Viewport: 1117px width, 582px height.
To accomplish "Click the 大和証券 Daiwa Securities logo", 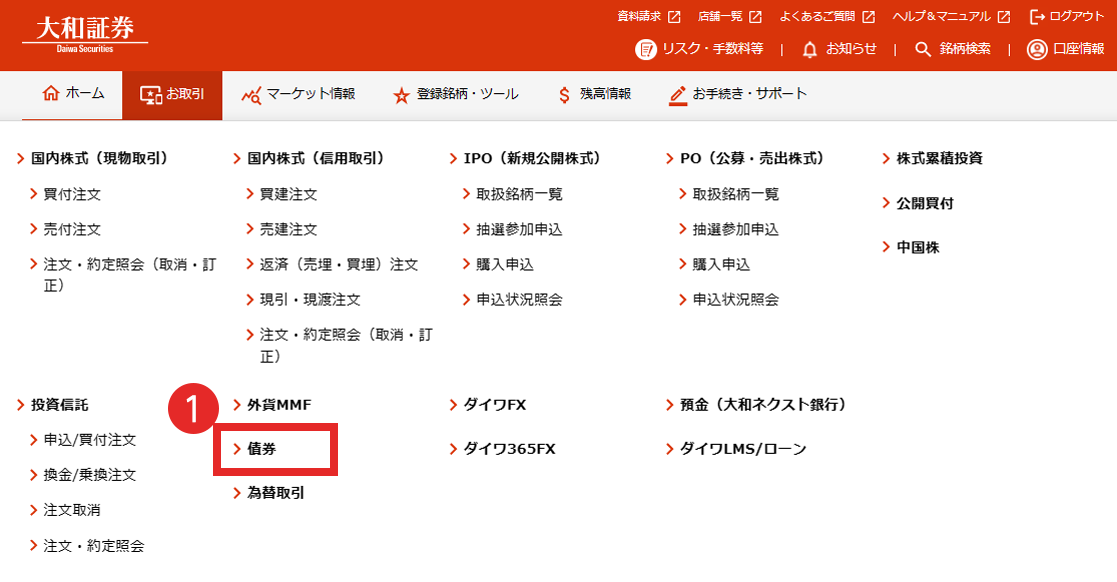I will point(85,35).
